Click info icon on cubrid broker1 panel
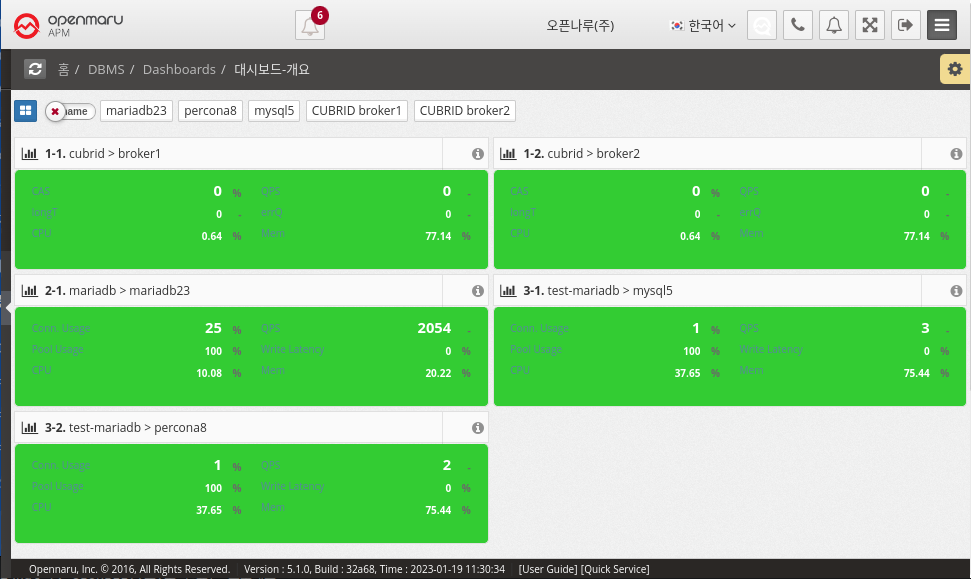Image resolution: width=971 pixels, height=579 pixels. tap(477, 154)
